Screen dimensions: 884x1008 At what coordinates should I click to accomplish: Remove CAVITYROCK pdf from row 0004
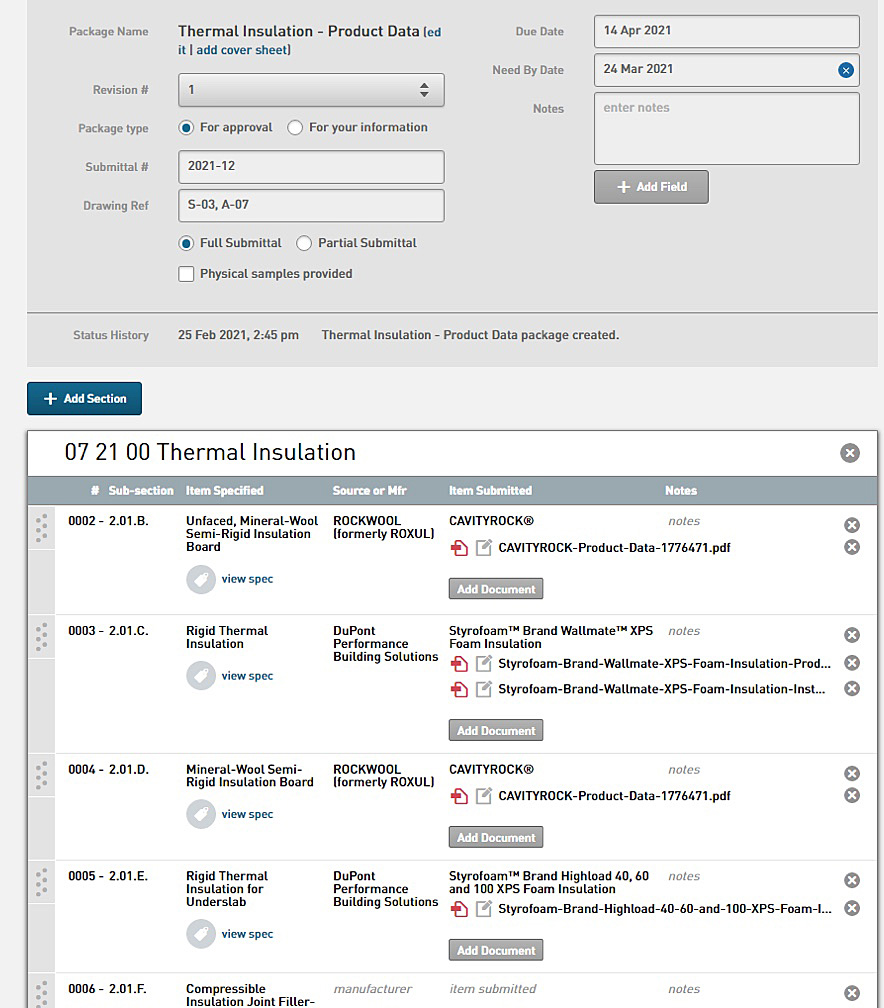click(x=852, y=795)
